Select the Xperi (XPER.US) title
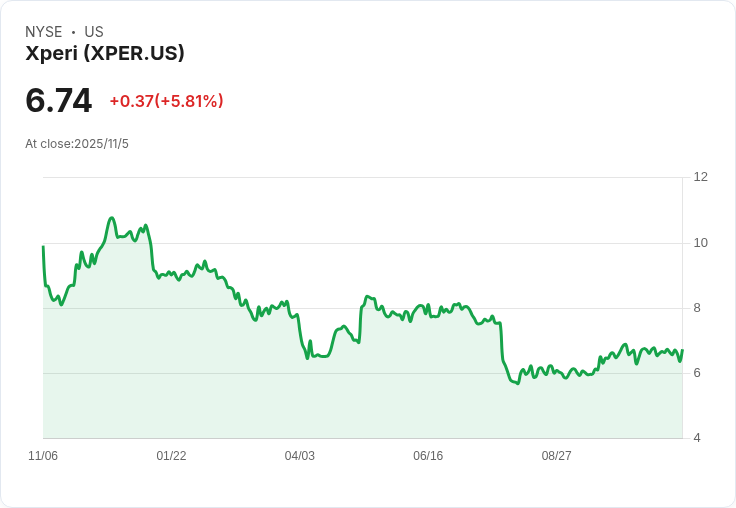The image size is (736, 508). pyautogui.click(x=105, y=54)
